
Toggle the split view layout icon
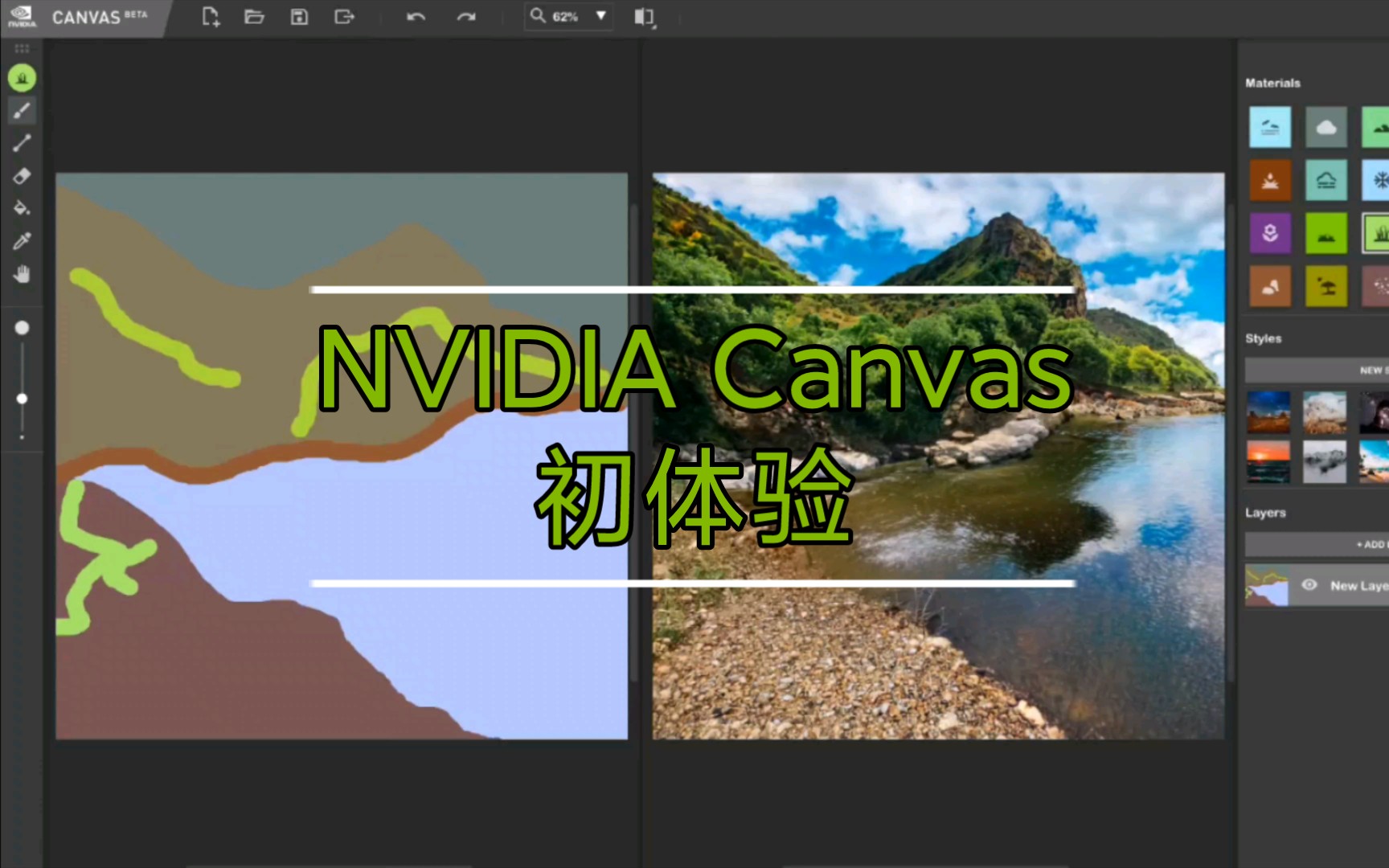coord(645,17)
